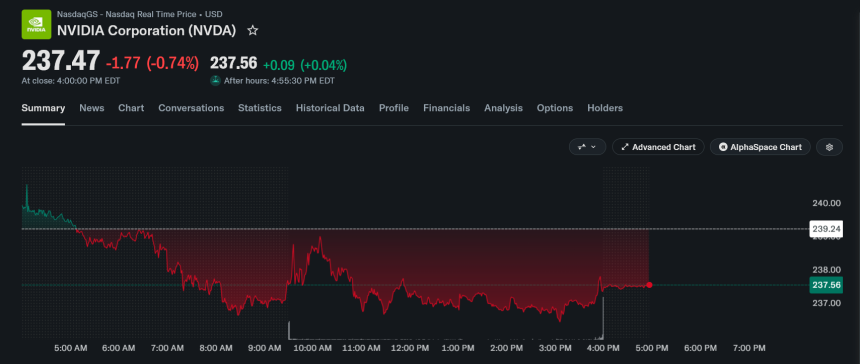This screenshot has width=860, height=364.
Task: Open the Profile tab
Action: pyautogui.click(x=394, y=108)
